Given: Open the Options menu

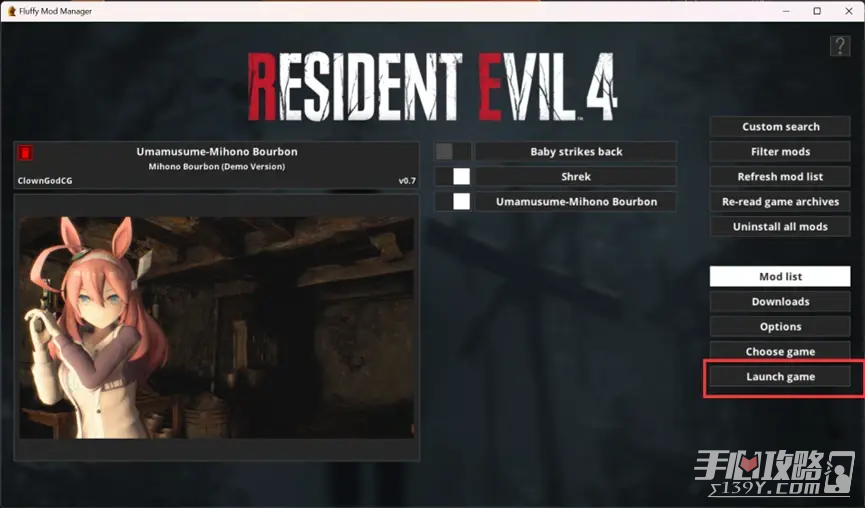Looking at the screenshot, I should (x=780, y=327).
